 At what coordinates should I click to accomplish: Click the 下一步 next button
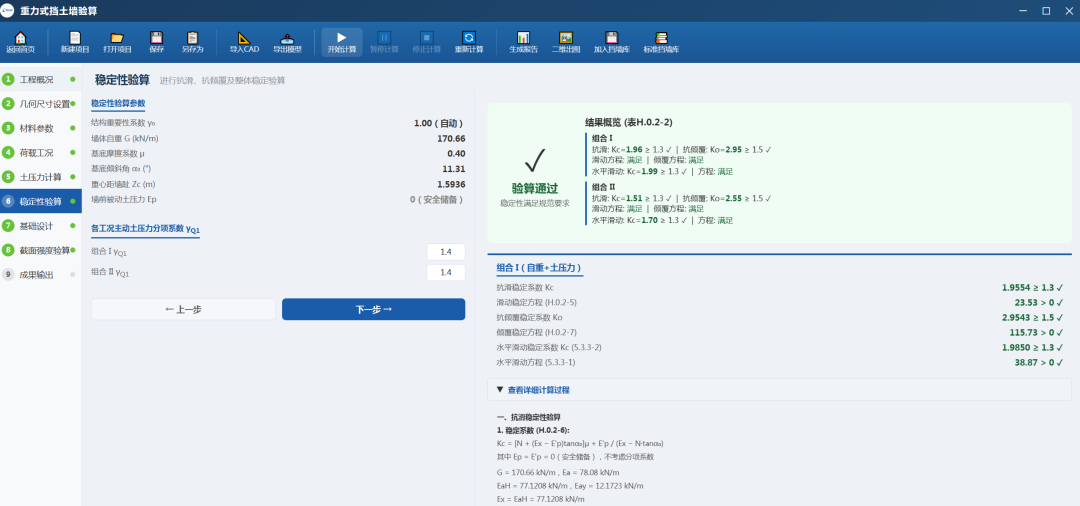[373, 309]
